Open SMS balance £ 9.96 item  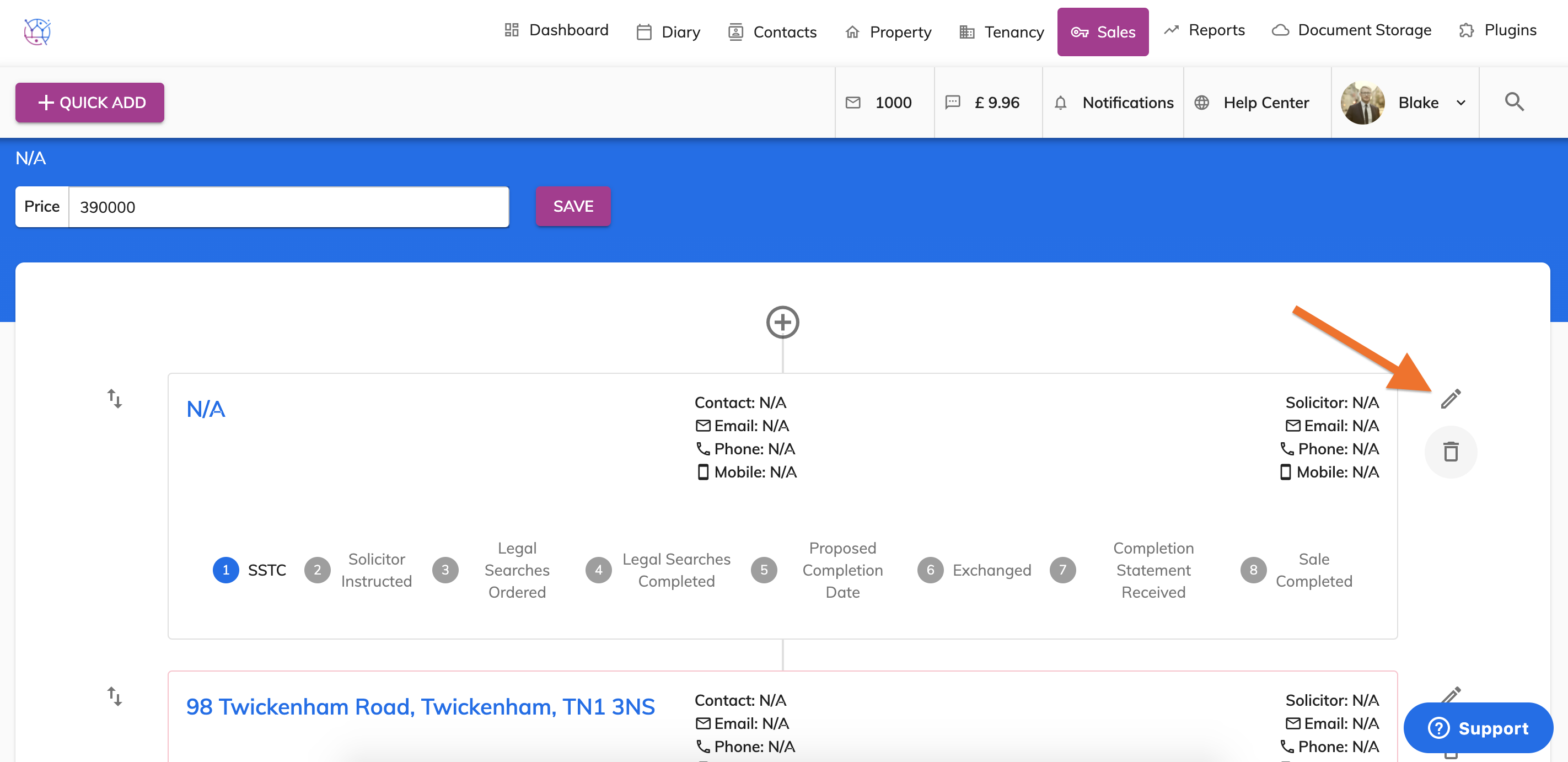click(982, 102)
